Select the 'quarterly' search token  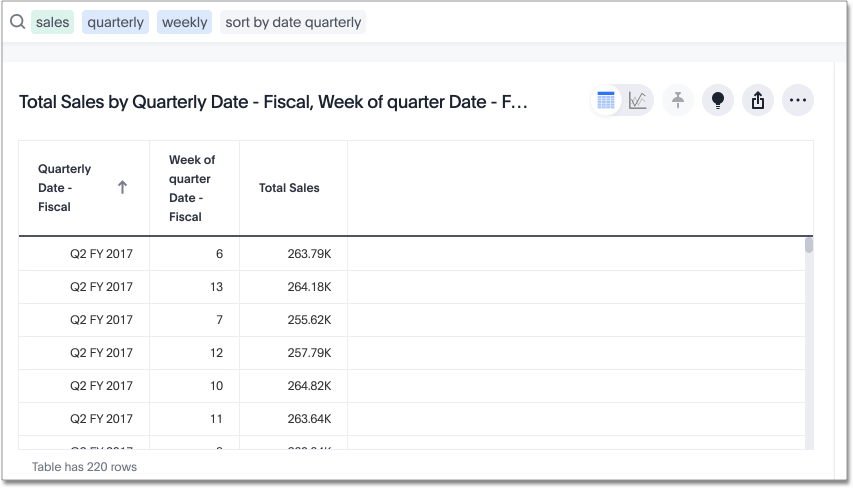pyautogui.click(x=115, y=22)
